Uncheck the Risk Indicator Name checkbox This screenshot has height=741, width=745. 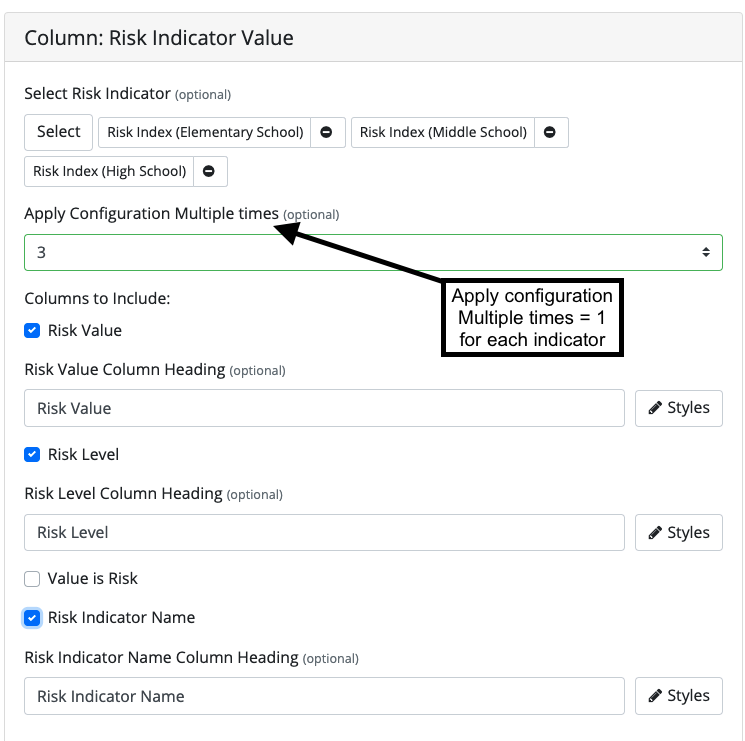click(32, 618)
